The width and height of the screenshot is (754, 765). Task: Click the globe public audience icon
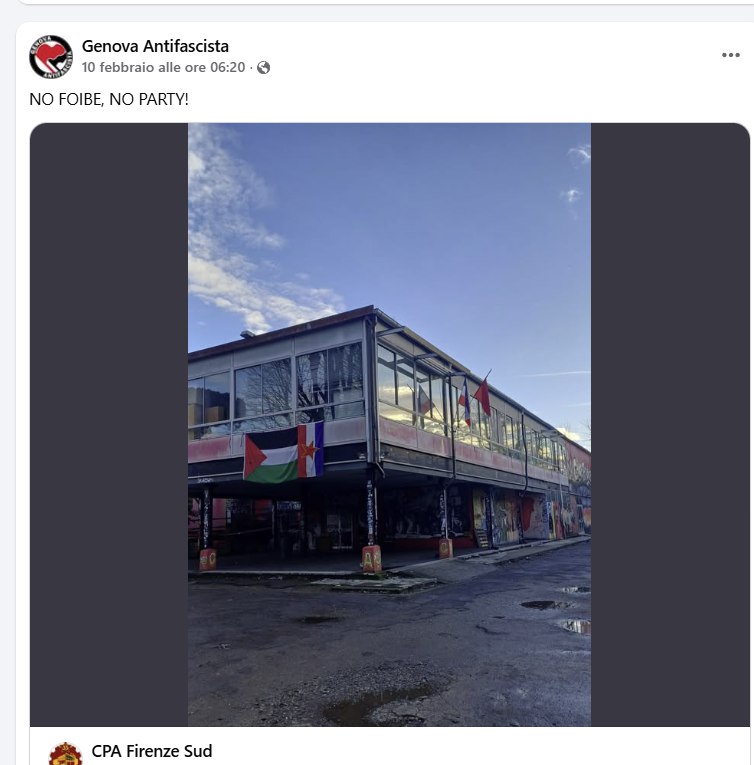(x=264, y=67)
